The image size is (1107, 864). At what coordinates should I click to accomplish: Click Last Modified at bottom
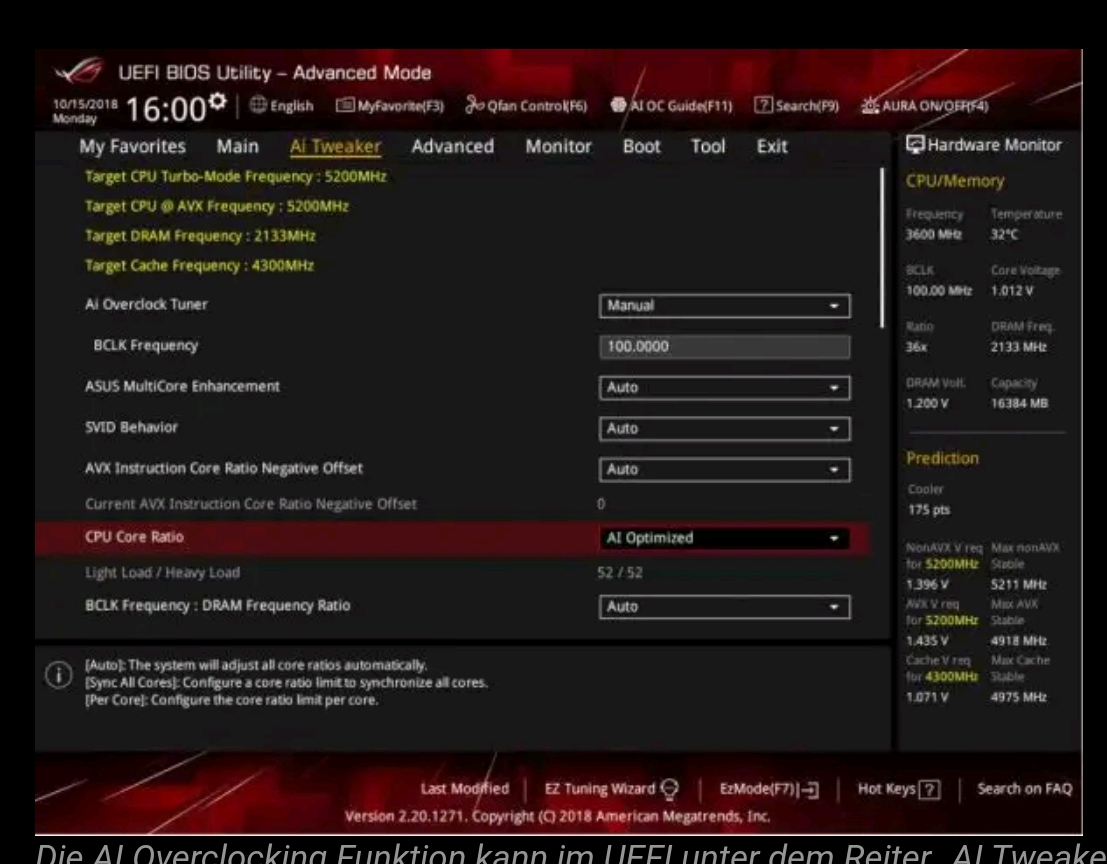click(x=465, y=788)
